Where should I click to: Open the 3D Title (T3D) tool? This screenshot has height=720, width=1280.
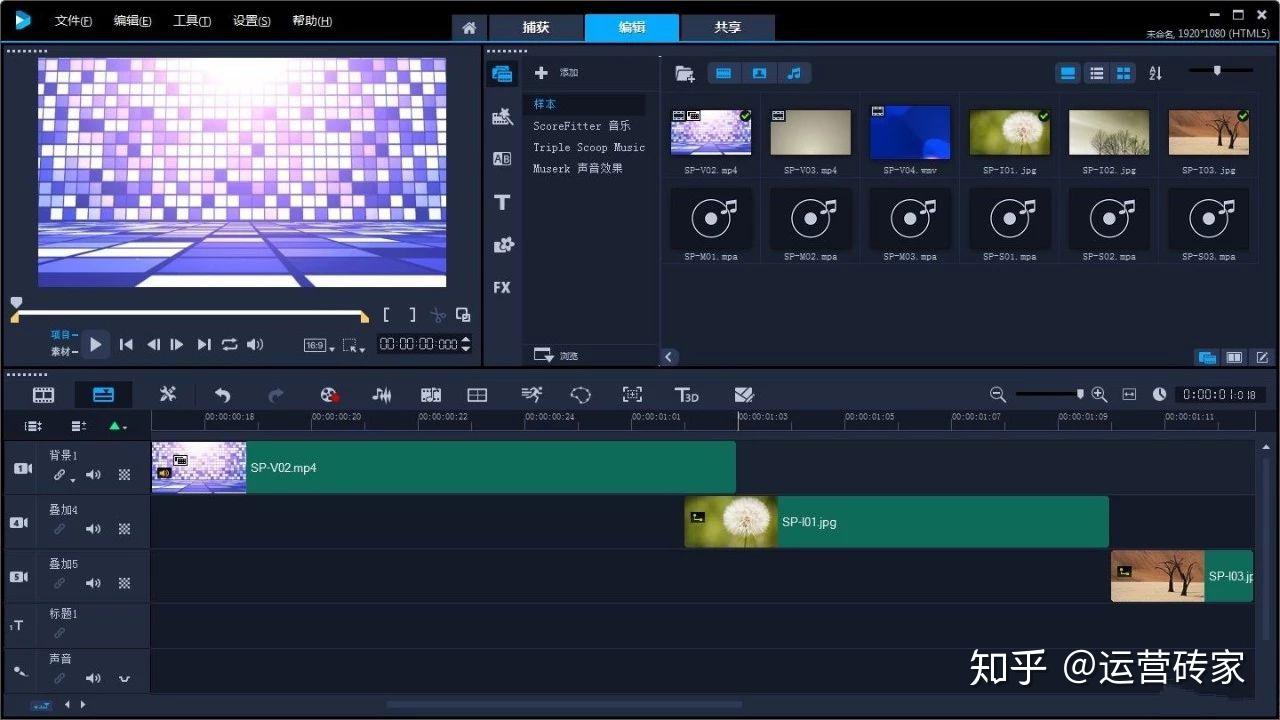[x=686, y=394]
